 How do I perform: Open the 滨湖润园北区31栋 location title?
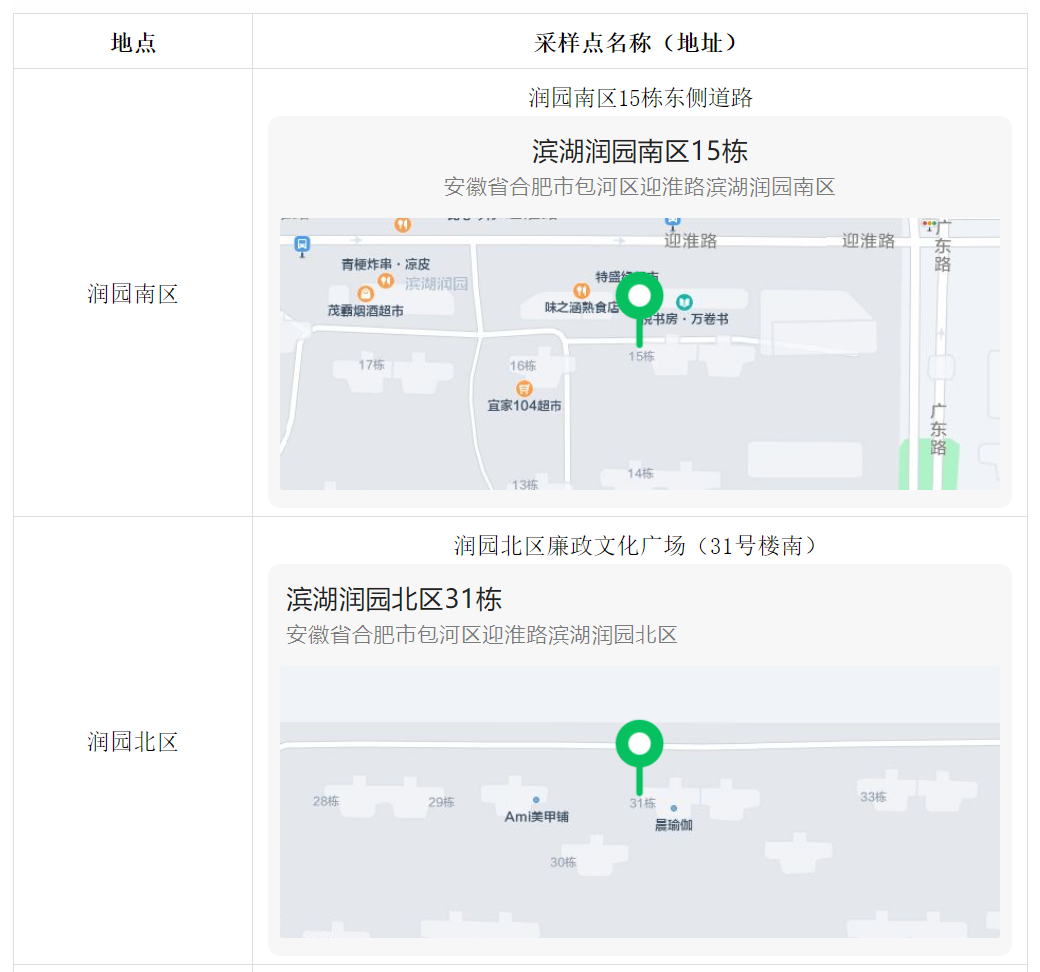[x=394, y=599]
